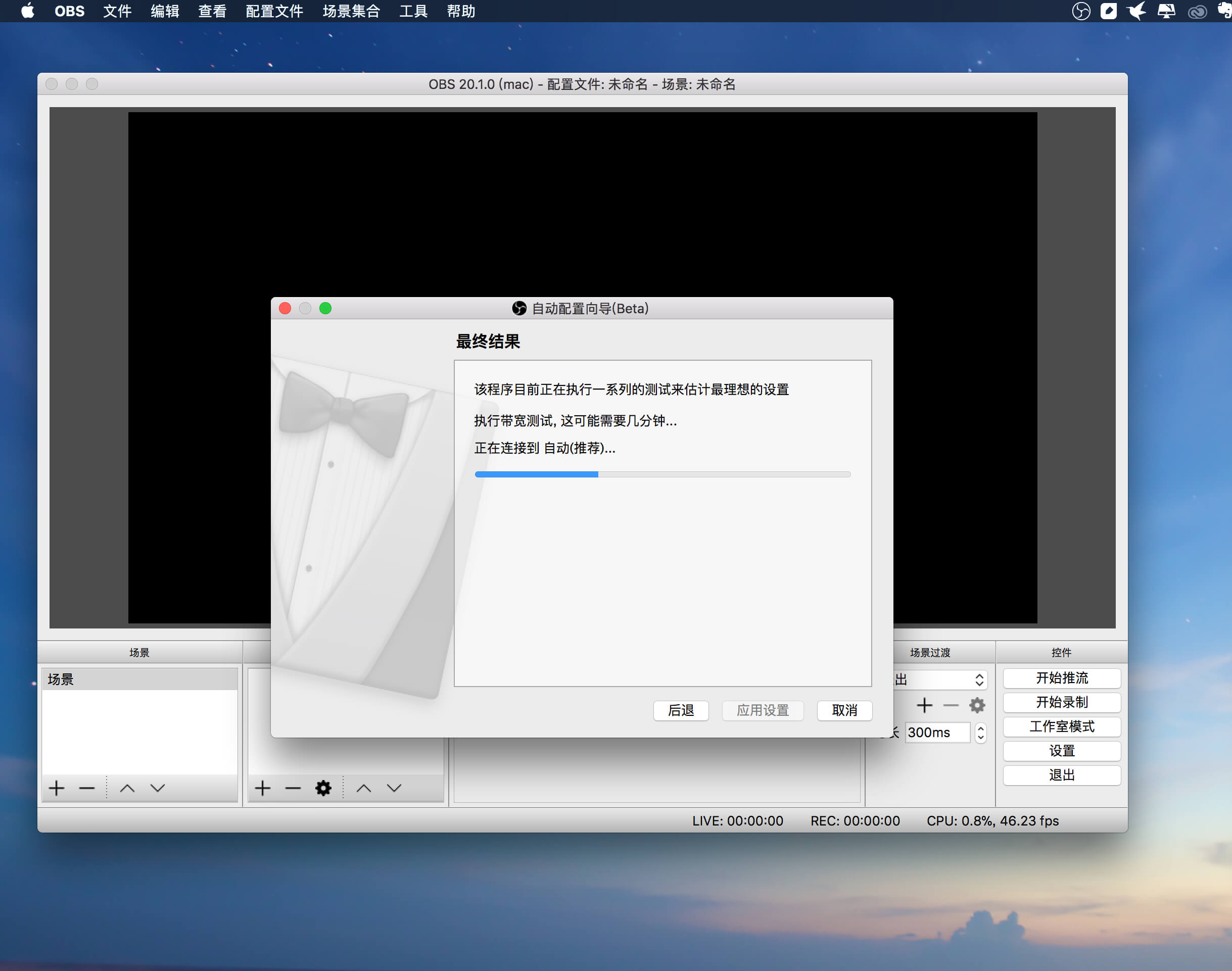
Task: Click the 取消 button in the wizard
Action: point(844,710)
